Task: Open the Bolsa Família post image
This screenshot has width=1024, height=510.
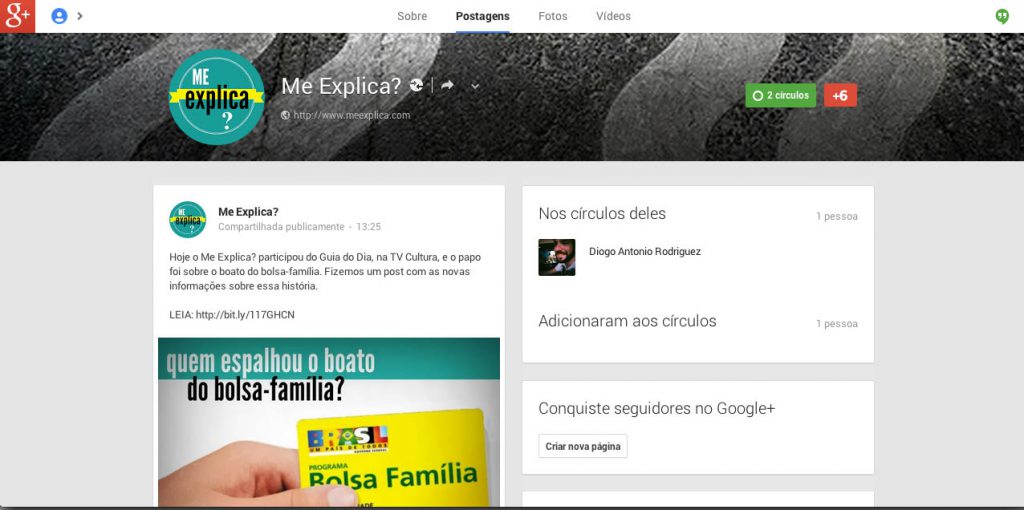Action: click(x=329, y=422)
